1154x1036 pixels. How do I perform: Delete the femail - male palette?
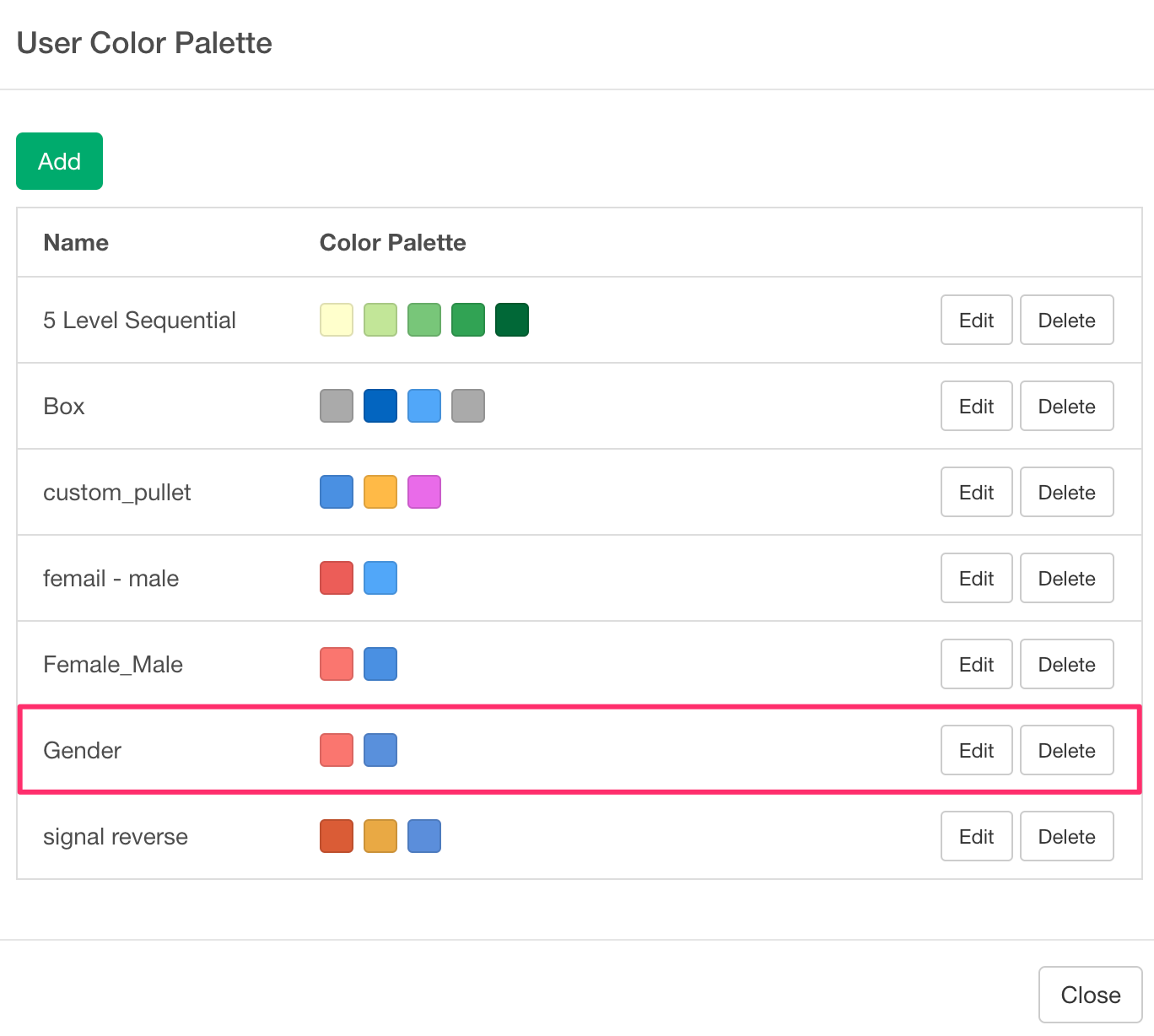click(1066, 579)
